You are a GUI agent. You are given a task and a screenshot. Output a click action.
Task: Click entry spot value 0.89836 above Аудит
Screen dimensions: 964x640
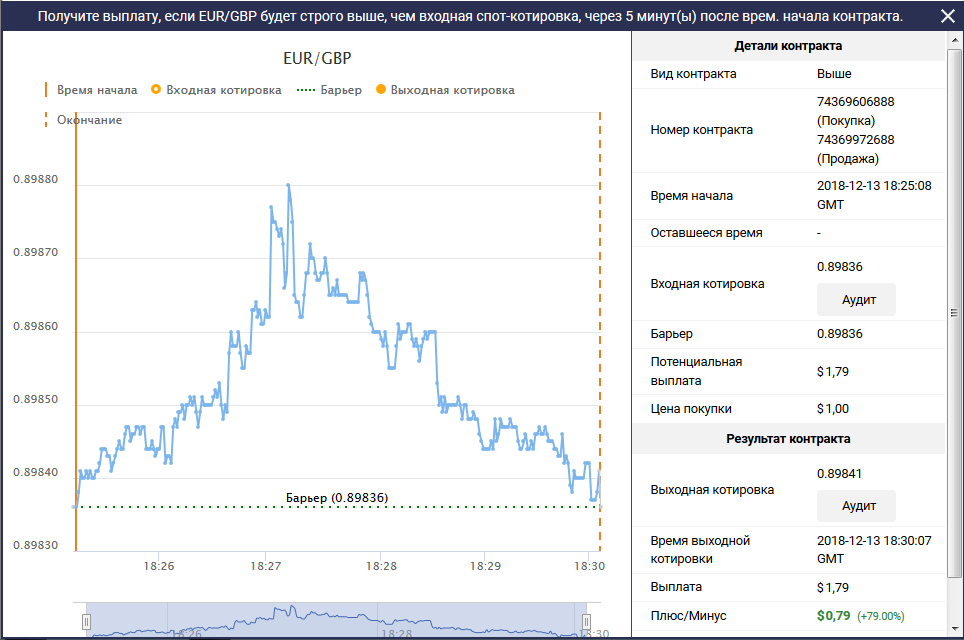(840, 267)
